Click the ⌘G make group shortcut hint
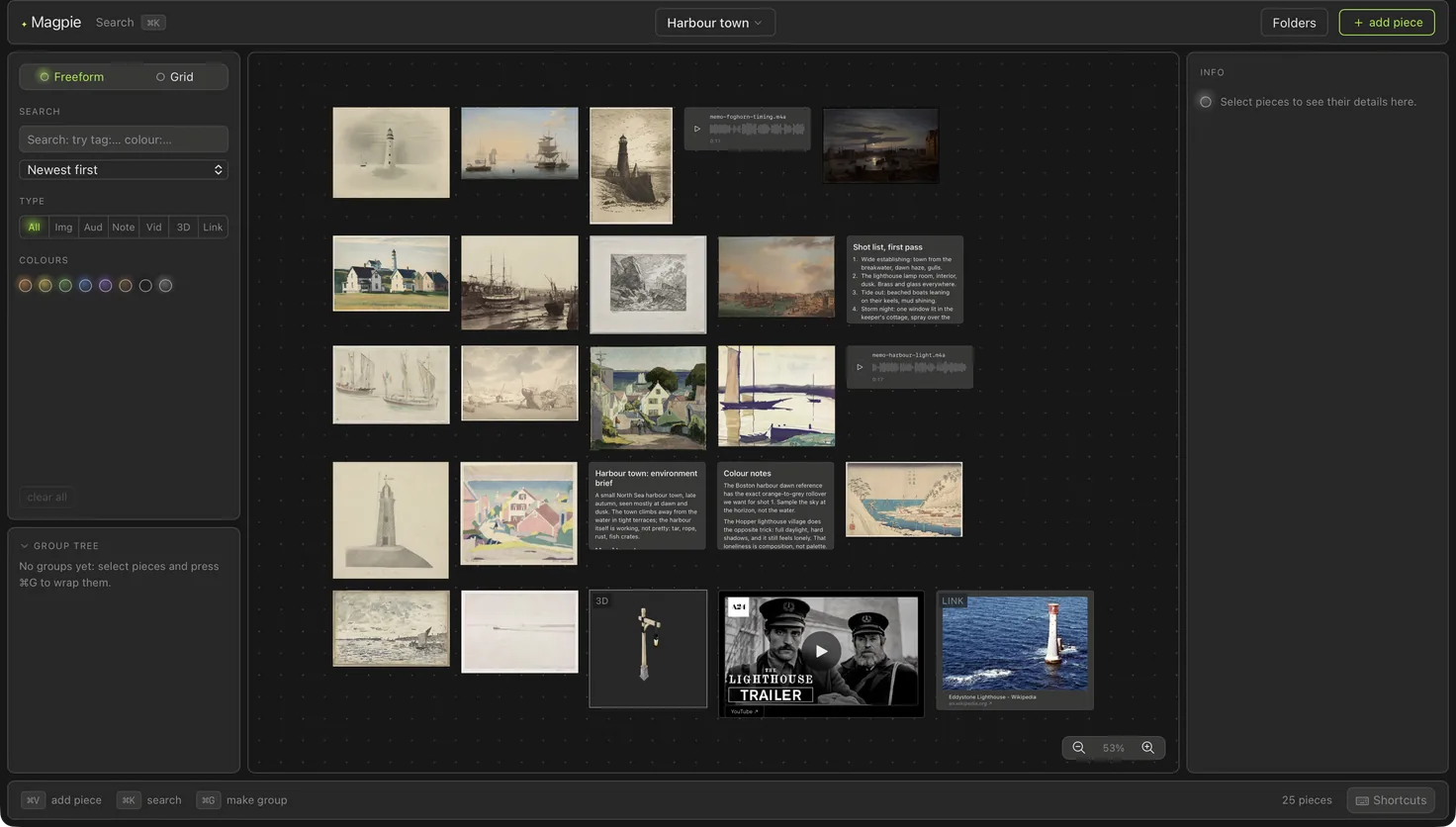Screen dimensions: 1456x827 pos(242,800)
